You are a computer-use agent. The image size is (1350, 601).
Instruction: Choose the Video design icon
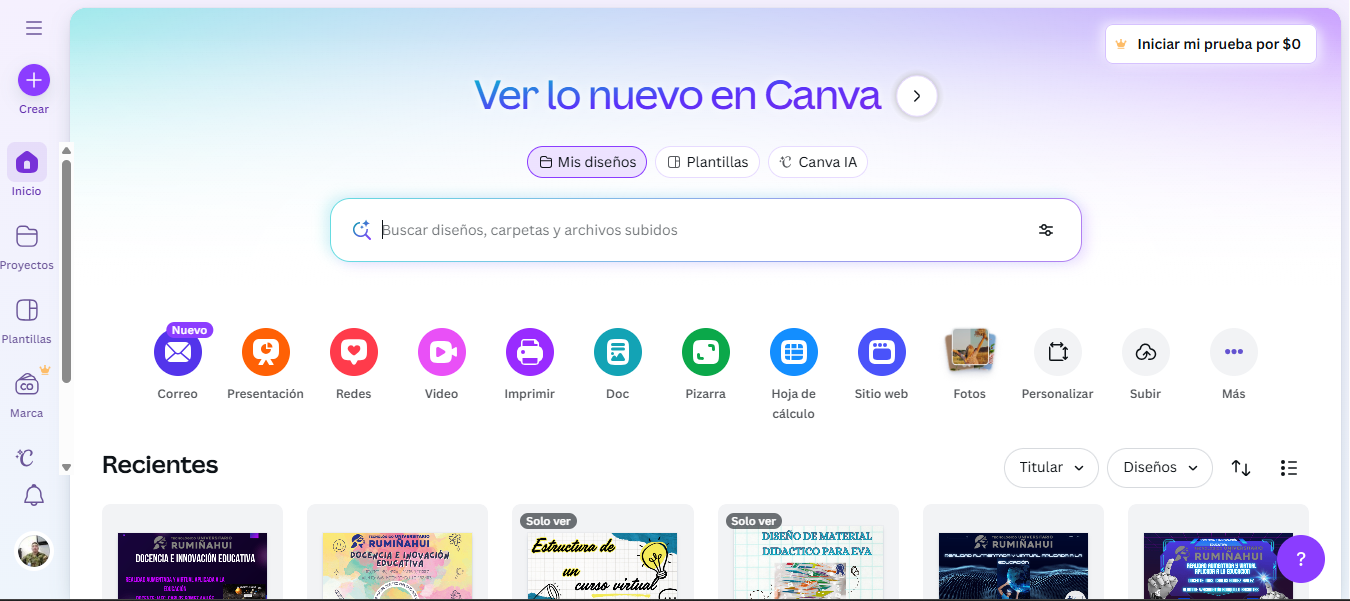[442, 352]
